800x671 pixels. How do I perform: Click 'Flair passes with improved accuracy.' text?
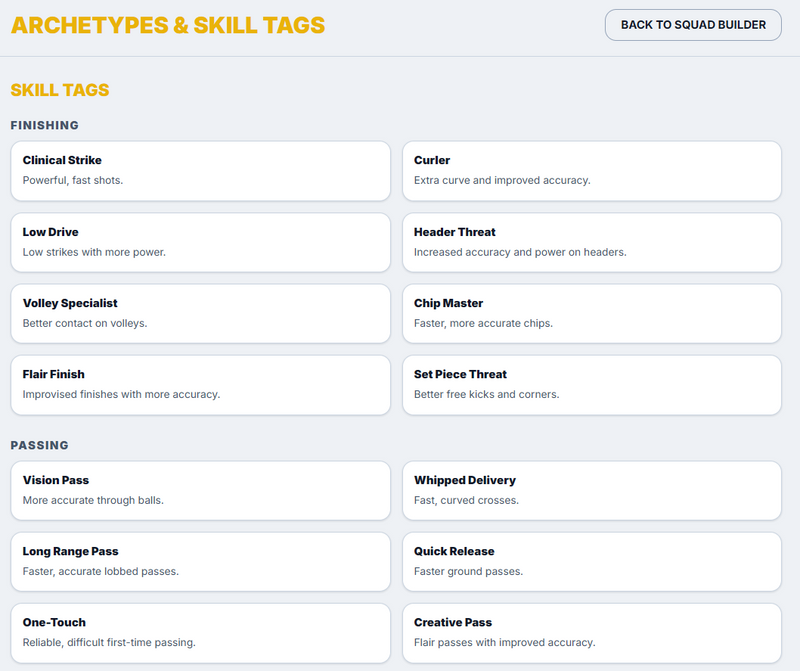tap(504, 642)
